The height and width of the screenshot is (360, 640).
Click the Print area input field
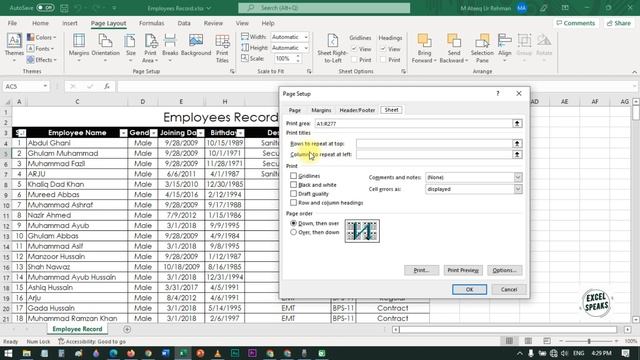tap(413, 123)
